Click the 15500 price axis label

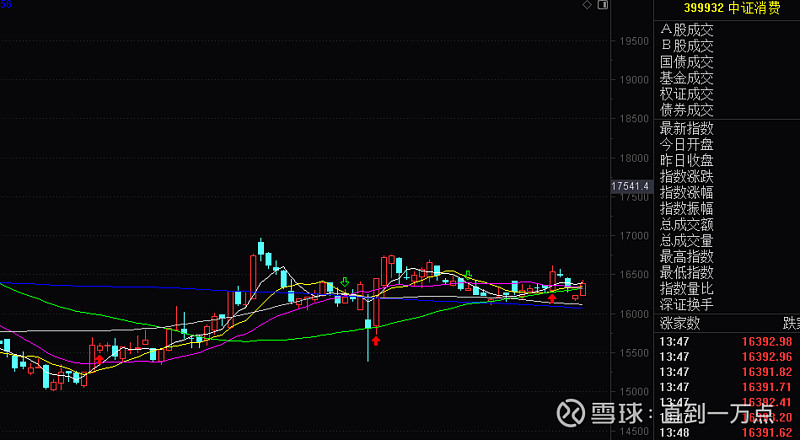click(634, 353)
